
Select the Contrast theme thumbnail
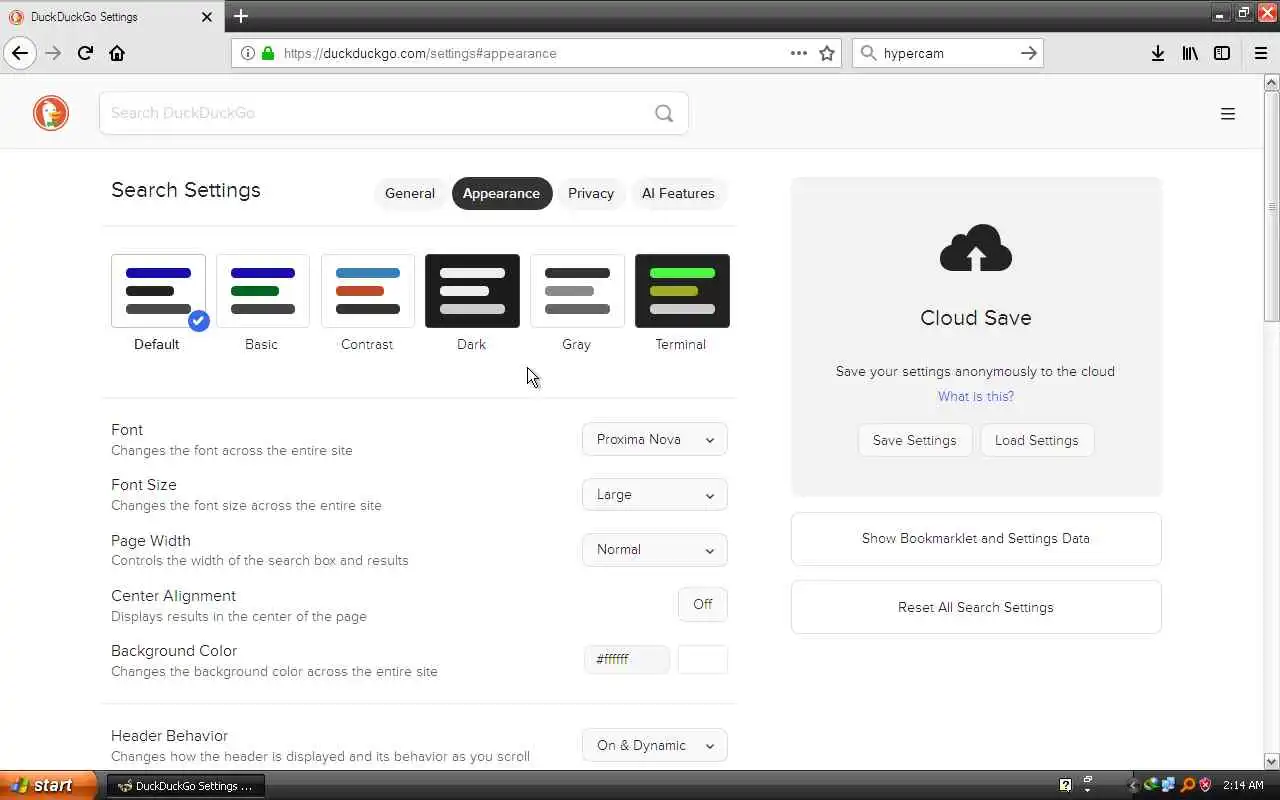[368, 291]
